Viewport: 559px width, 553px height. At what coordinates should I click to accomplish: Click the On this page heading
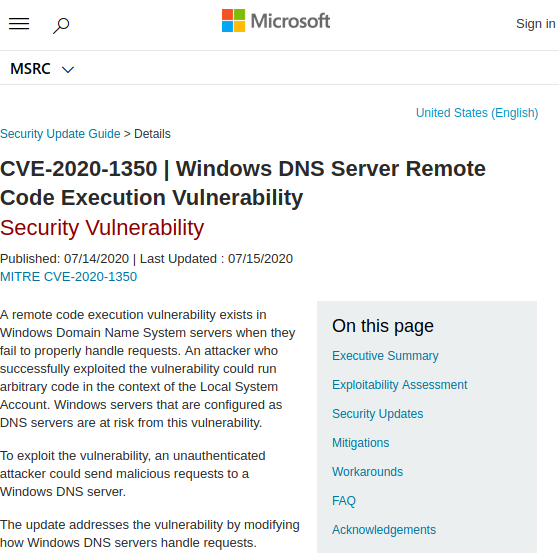[x=383, y=326]
